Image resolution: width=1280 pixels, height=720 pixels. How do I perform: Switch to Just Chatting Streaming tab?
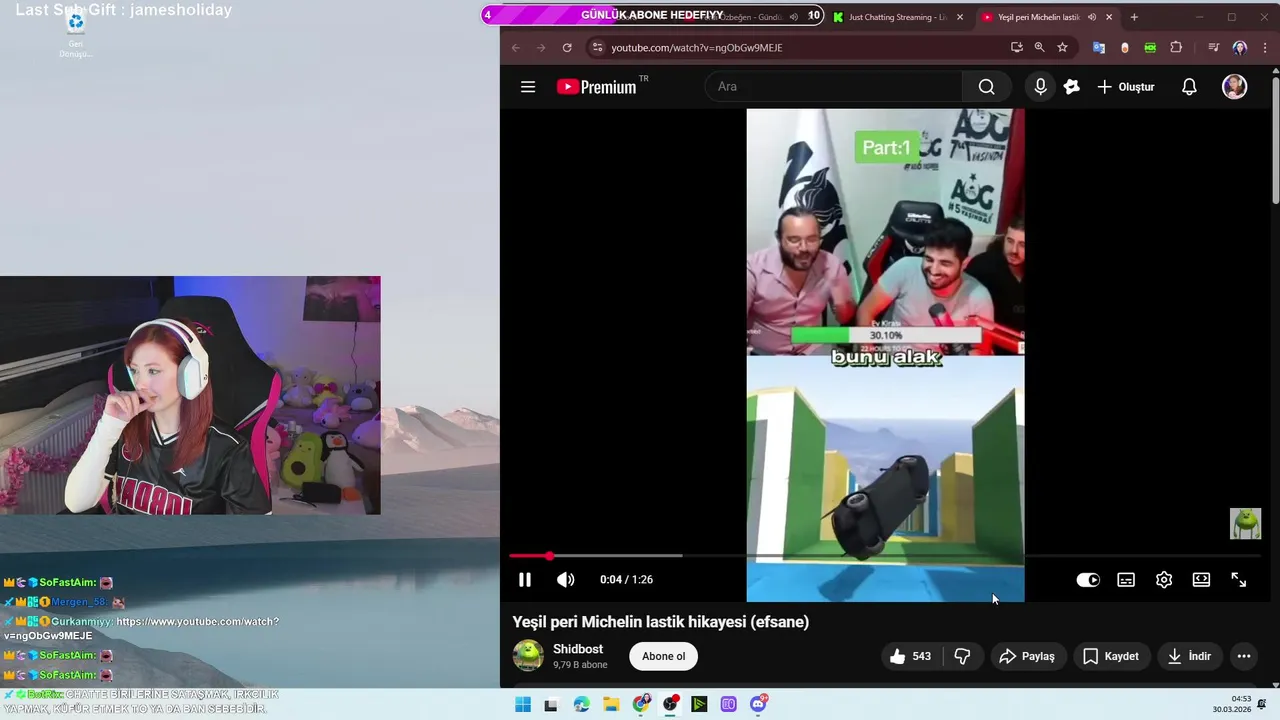tap(897, 17)
